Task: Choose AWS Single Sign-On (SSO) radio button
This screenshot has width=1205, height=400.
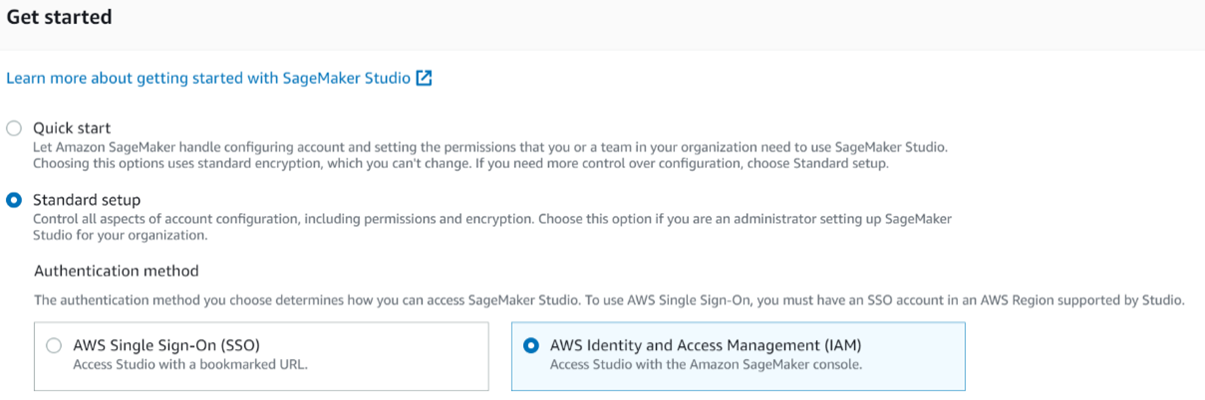Action: pos(54,345)
